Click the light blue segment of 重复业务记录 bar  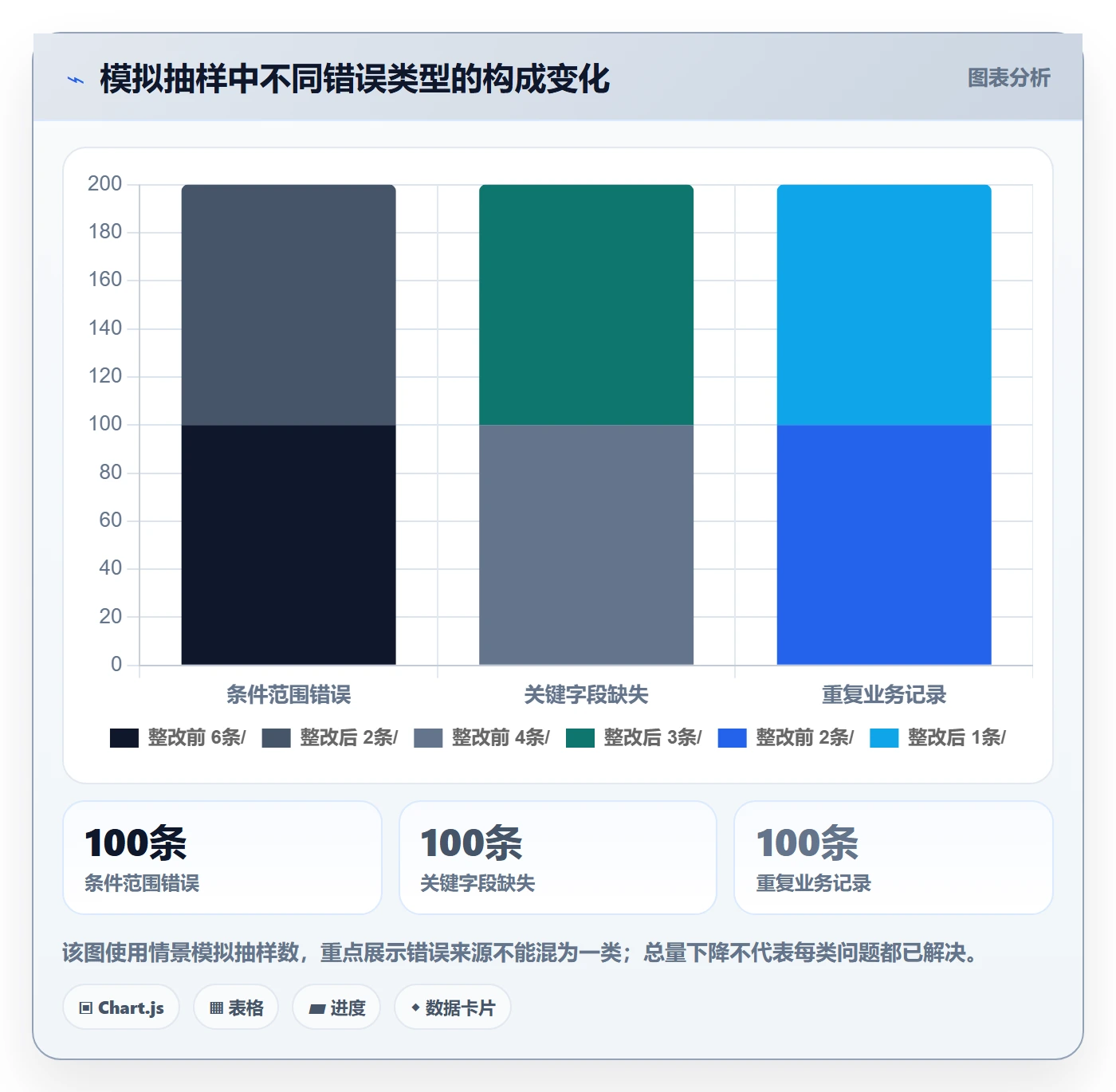pyautogui.click(x=884, y=305)
